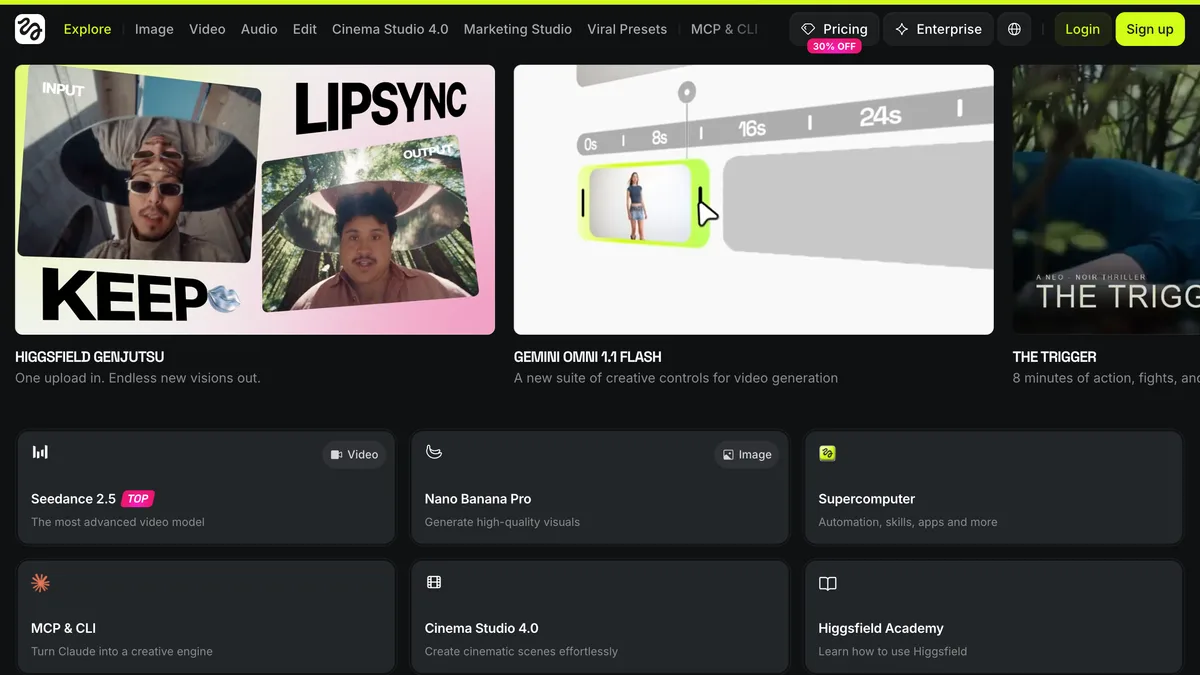Open MCP & CLI in navbar
Viewport: 1200px width, 675px height.
tap(724, 29)
